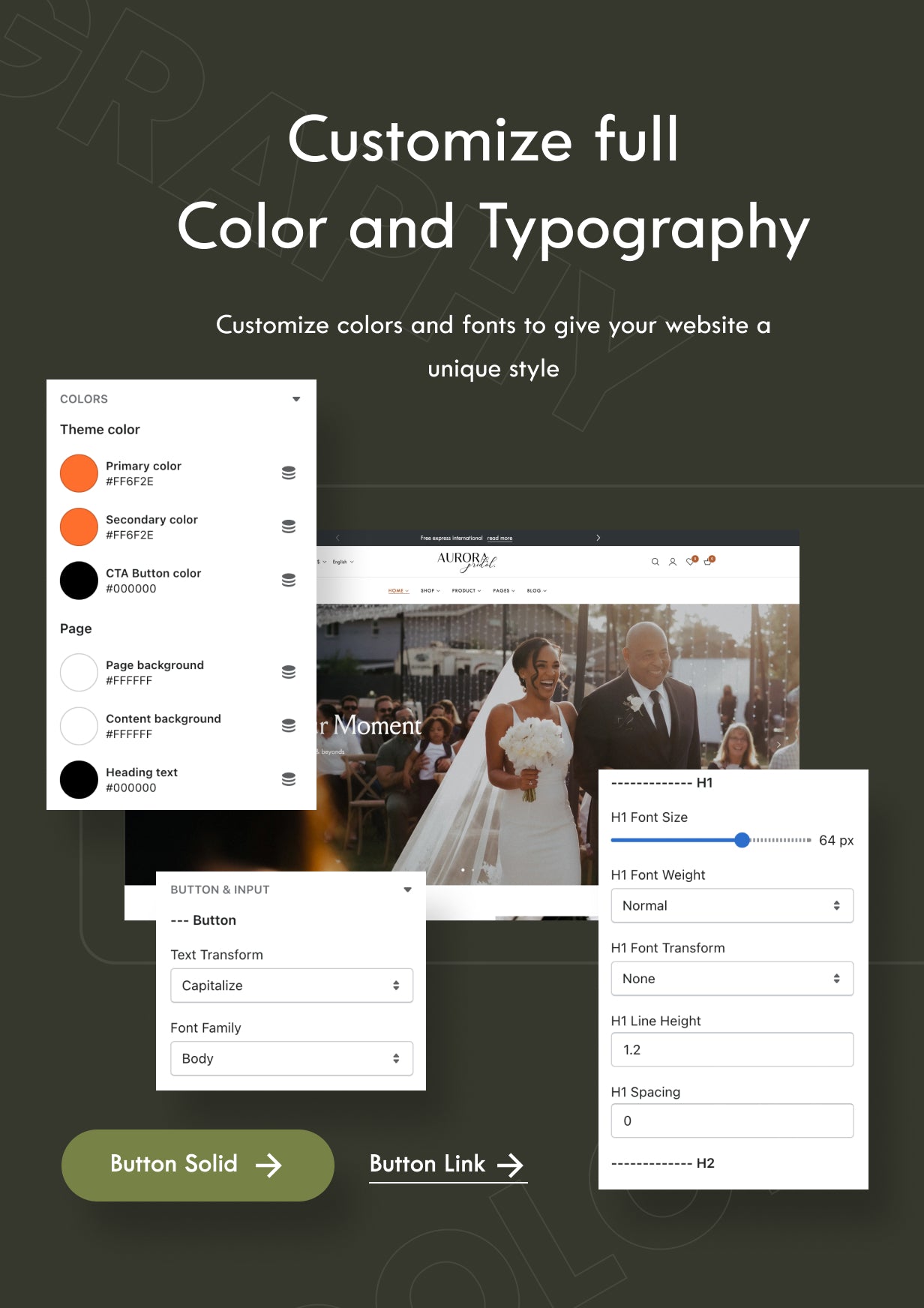Open the Font Family Body dropdown
Viewport: 924px width, 1308px height.
click(292, 1058)
